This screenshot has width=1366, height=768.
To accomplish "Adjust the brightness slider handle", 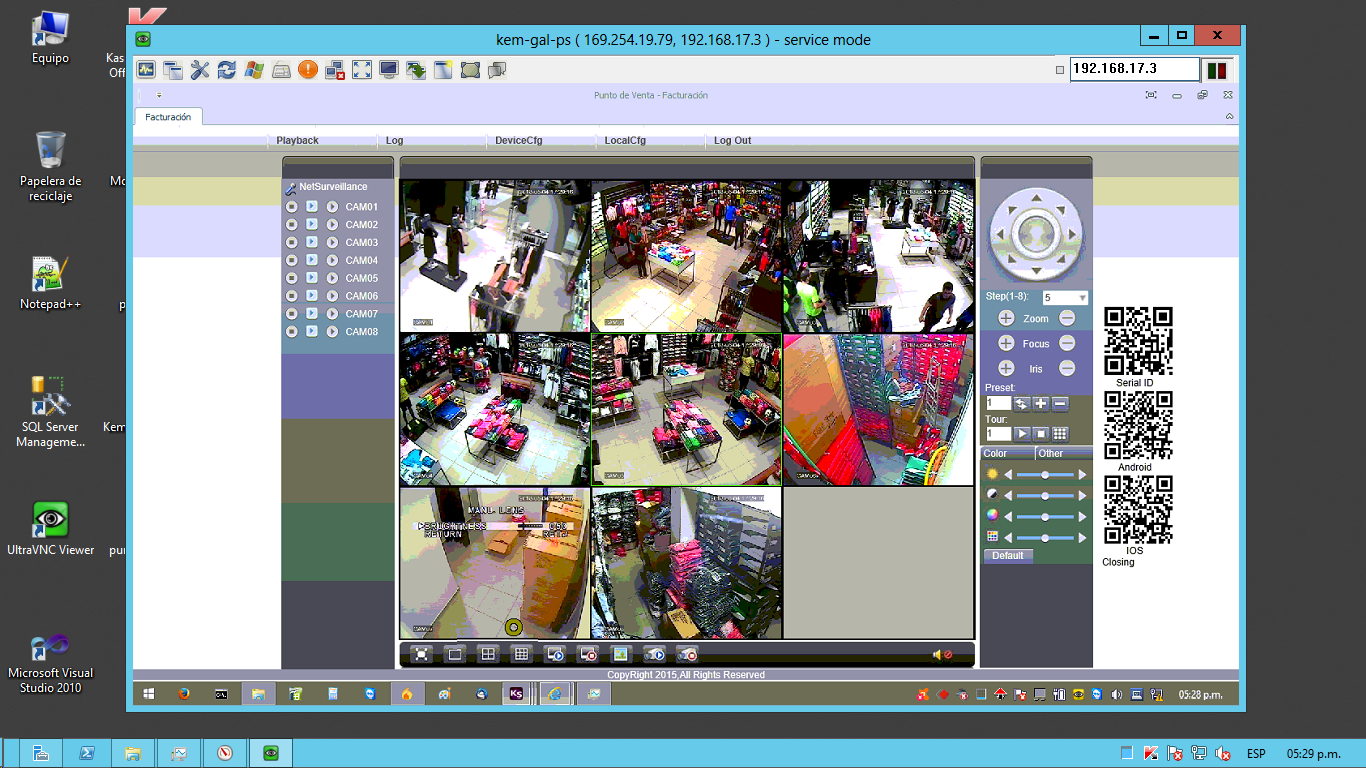I will point(1045,474).
